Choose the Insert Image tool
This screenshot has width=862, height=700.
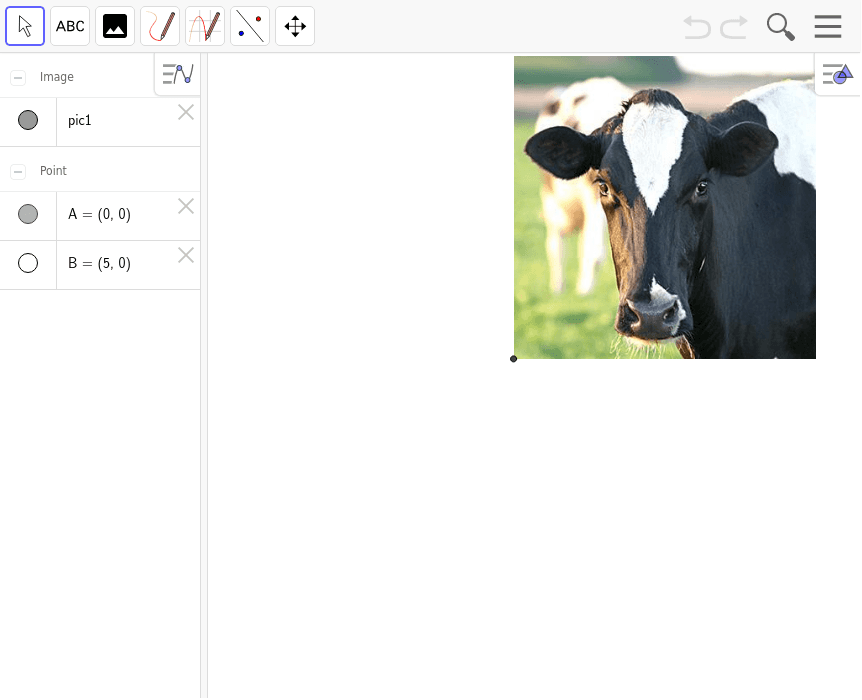115,26
